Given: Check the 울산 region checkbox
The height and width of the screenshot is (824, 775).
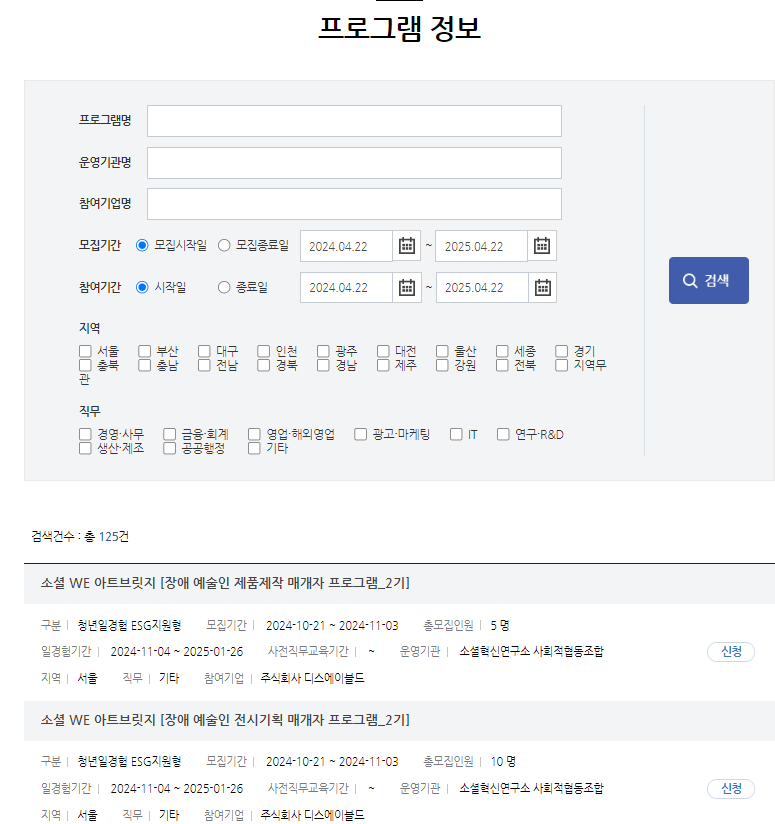Looking at the screenshot, I should tap(442, 351).
